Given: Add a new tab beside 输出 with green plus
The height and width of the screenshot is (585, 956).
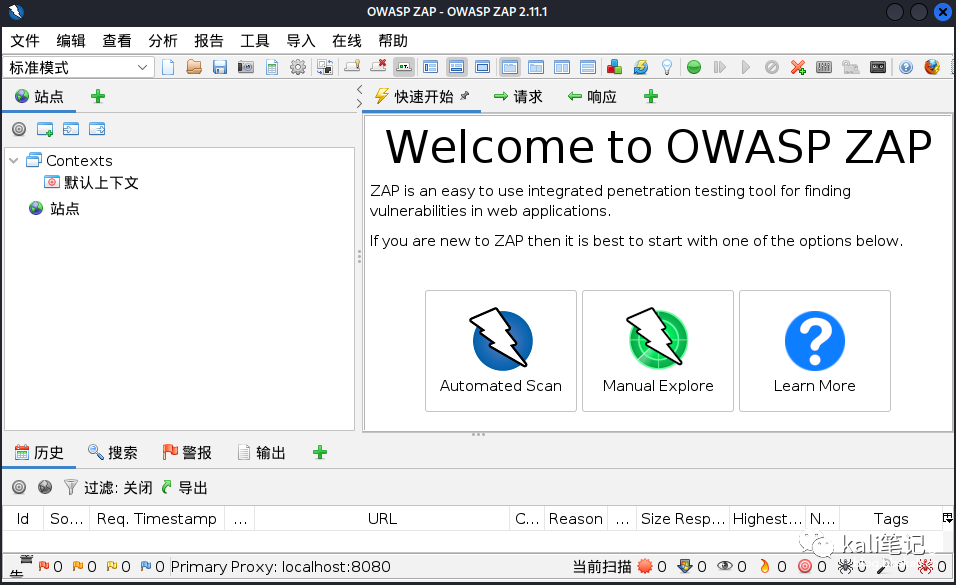Looking at the screenshot, I should 320,452.
